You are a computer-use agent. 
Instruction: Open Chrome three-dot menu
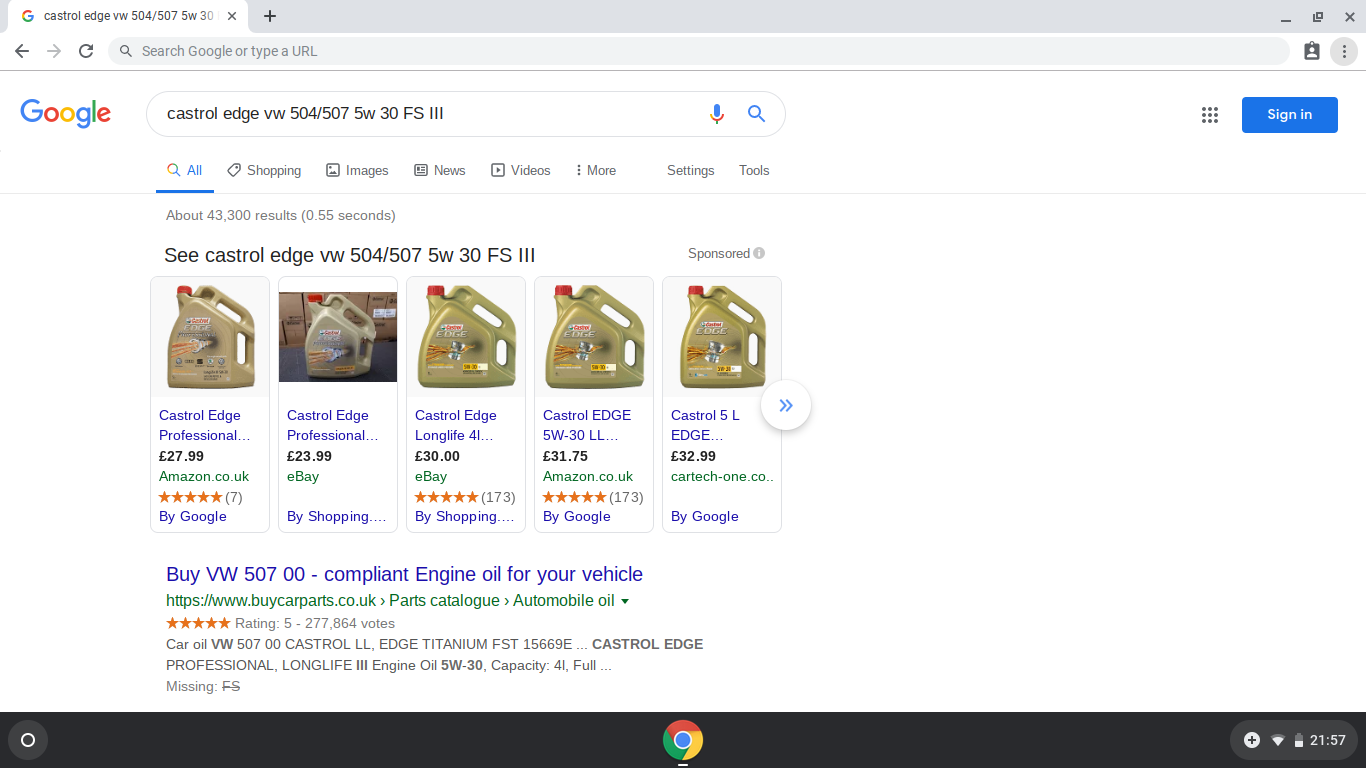tap(1344, 51)
